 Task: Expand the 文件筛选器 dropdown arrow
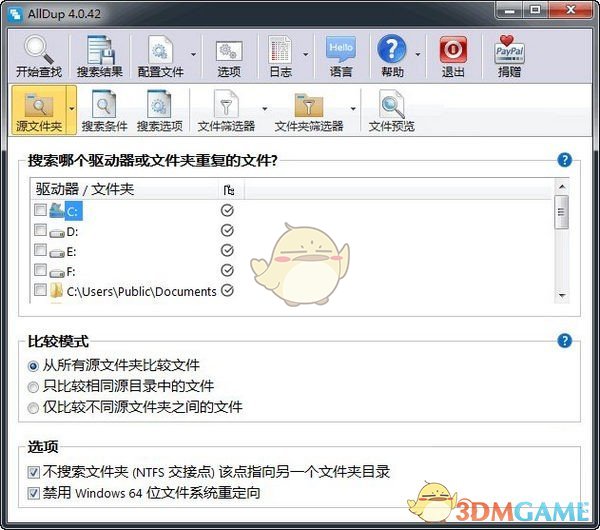tap(264, 109)
